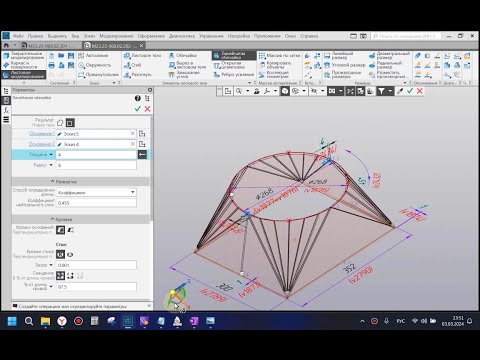Image resolution: width=480 pixels, height=360 pixels.
Task: Select the second Смещение offset mode
Action: (x=70, y=276)
